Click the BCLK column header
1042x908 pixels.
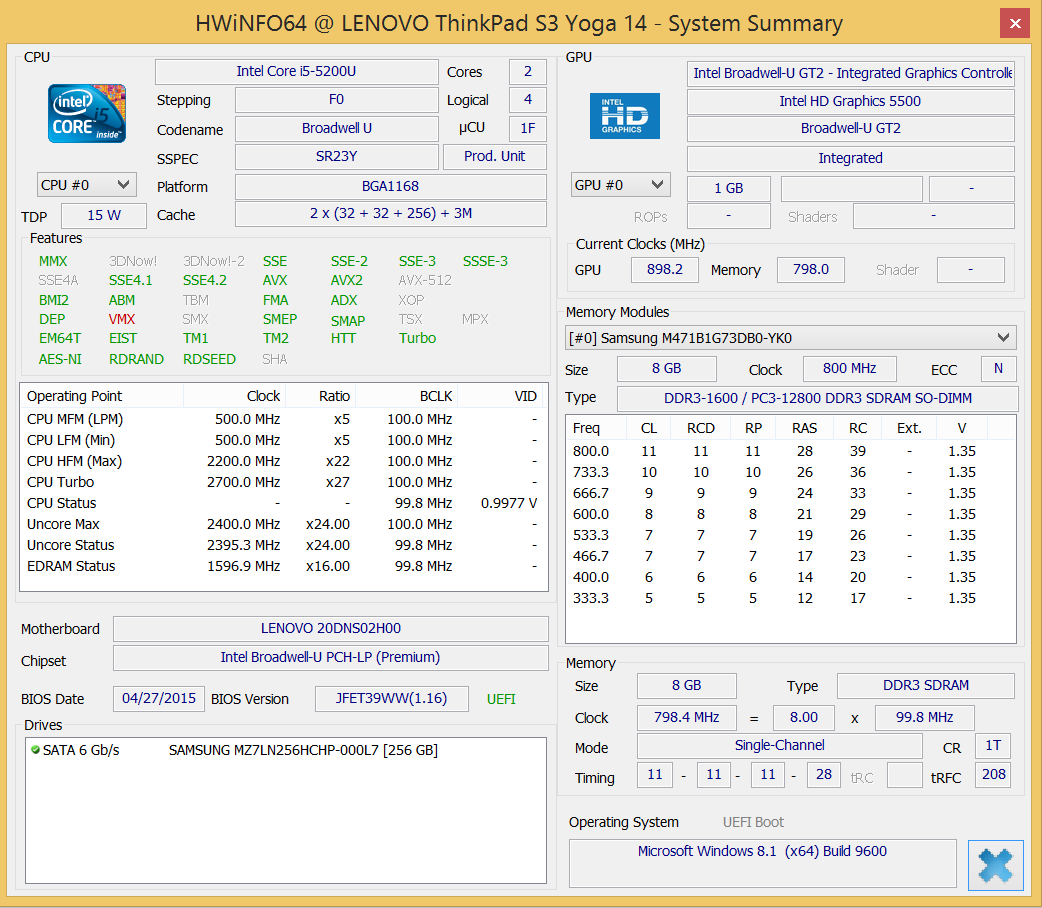(406, 396)
